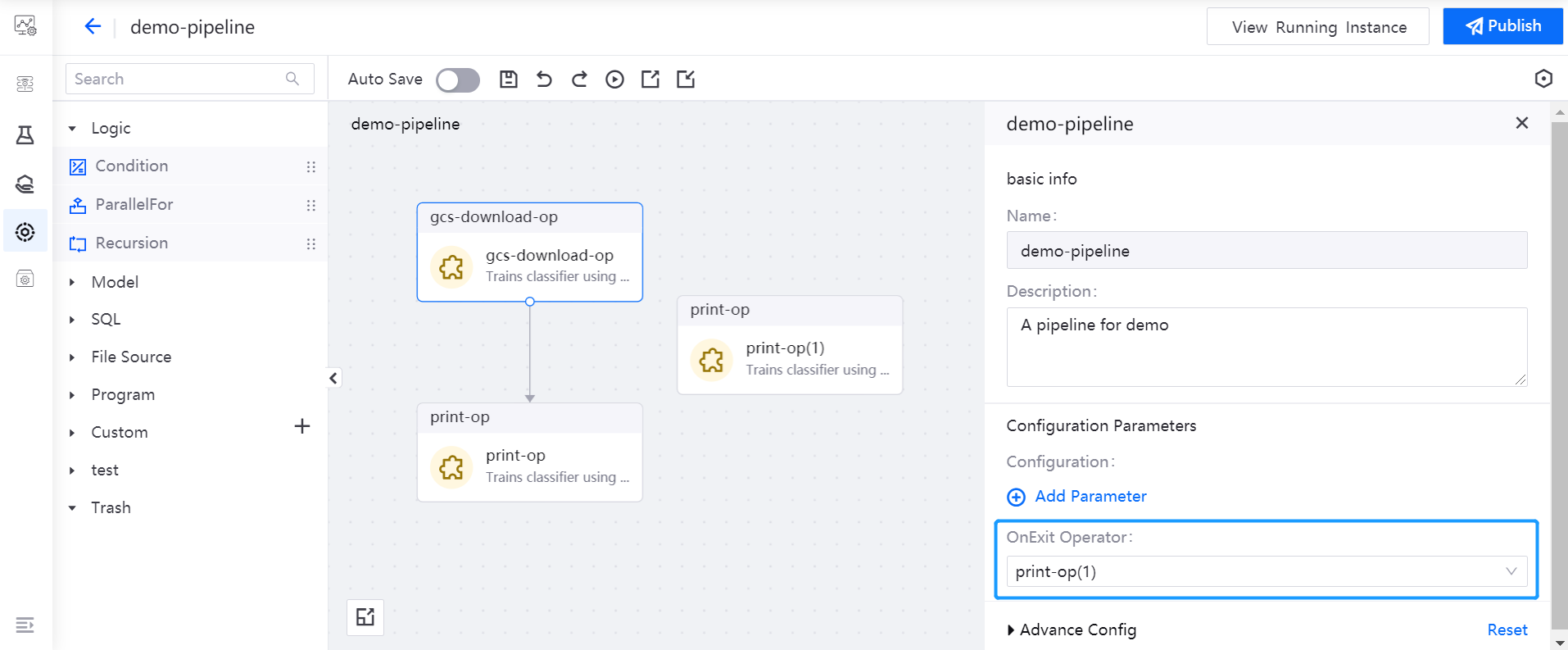Expand the Model category

[x=72, y=282]
